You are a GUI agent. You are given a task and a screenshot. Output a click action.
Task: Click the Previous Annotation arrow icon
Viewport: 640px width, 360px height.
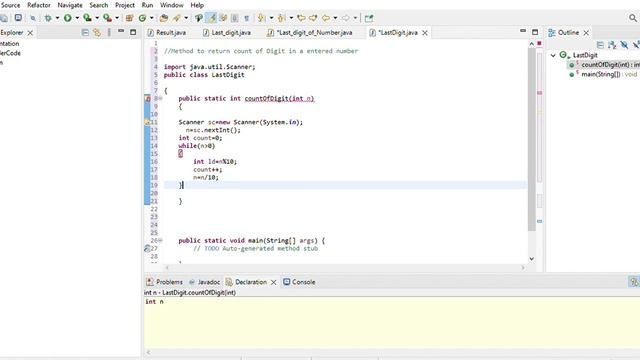click(281, 18)
